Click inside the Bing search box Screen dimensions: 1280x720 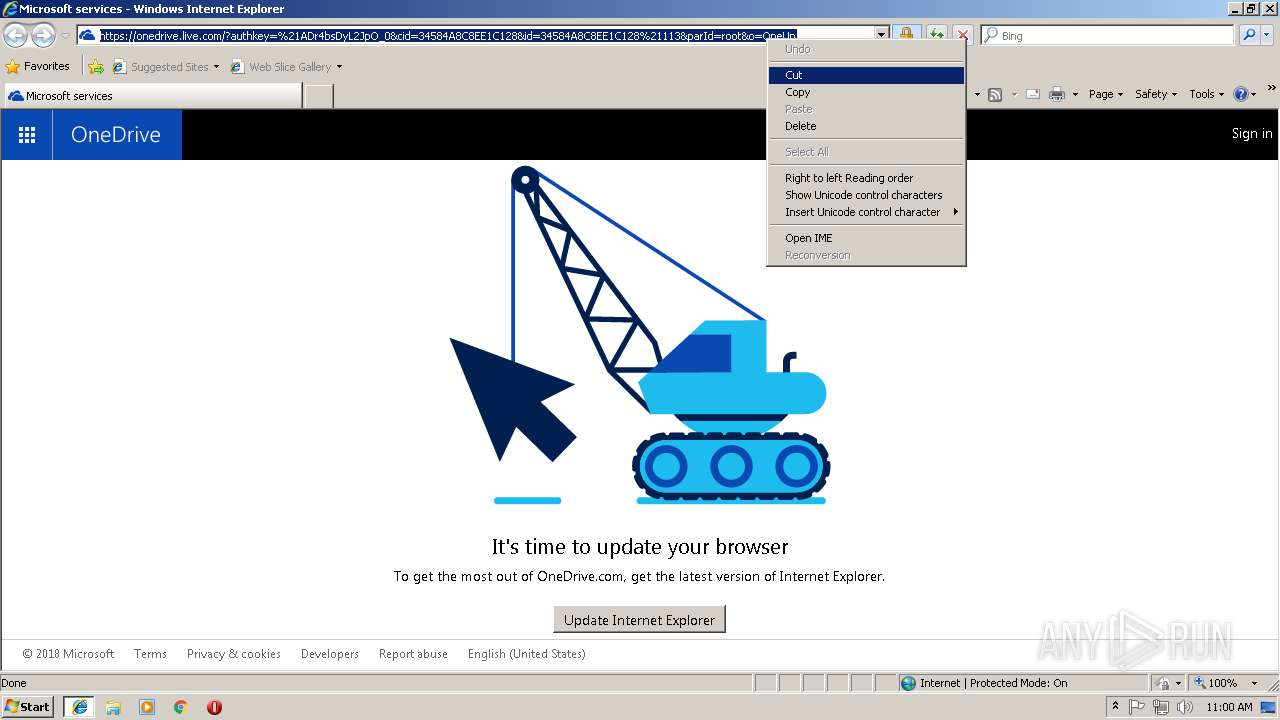(x=1108, y=35)
